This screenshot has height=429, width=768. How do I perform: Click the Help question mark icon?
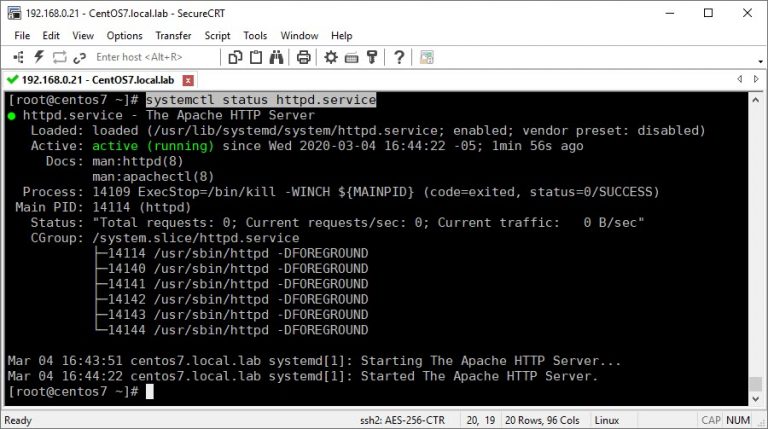[x=399, y=57]
